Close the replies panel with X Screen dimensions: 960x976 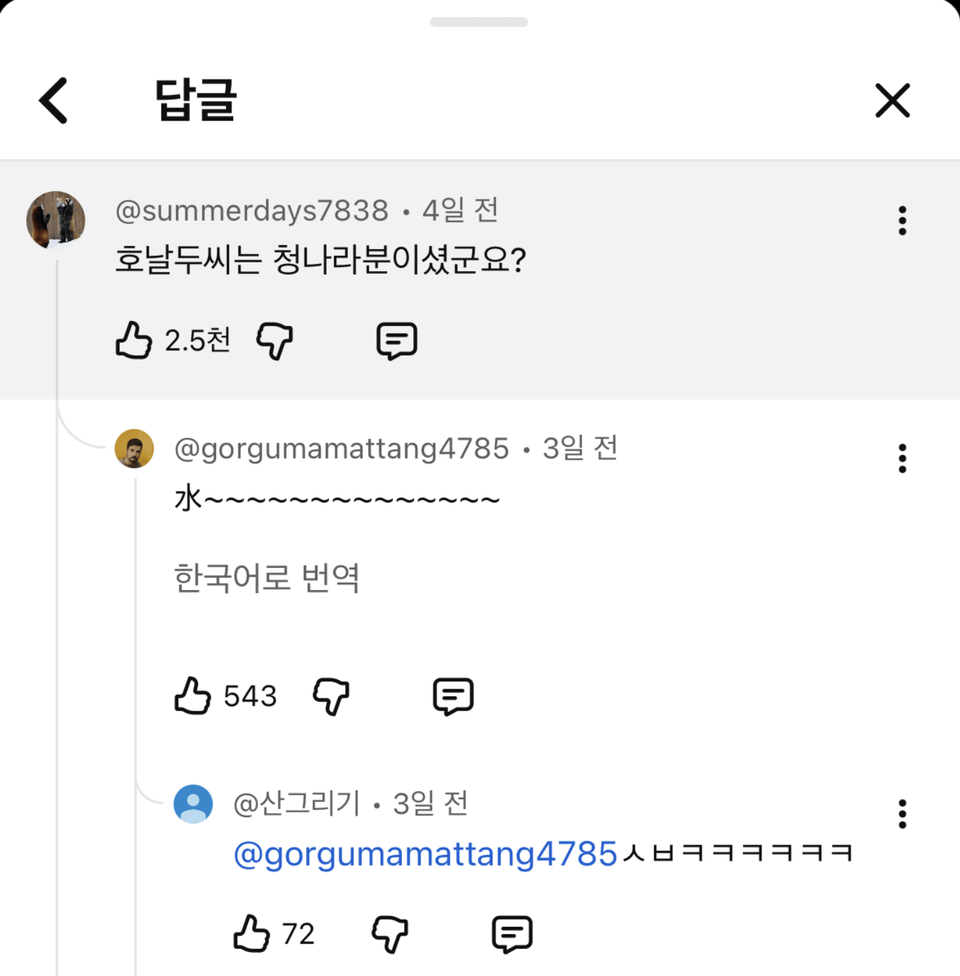[892, 101]
